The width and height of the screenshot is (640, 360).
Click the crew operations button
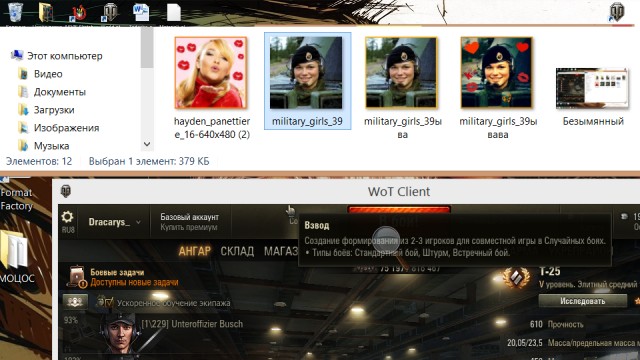click(x=75, y=302)
